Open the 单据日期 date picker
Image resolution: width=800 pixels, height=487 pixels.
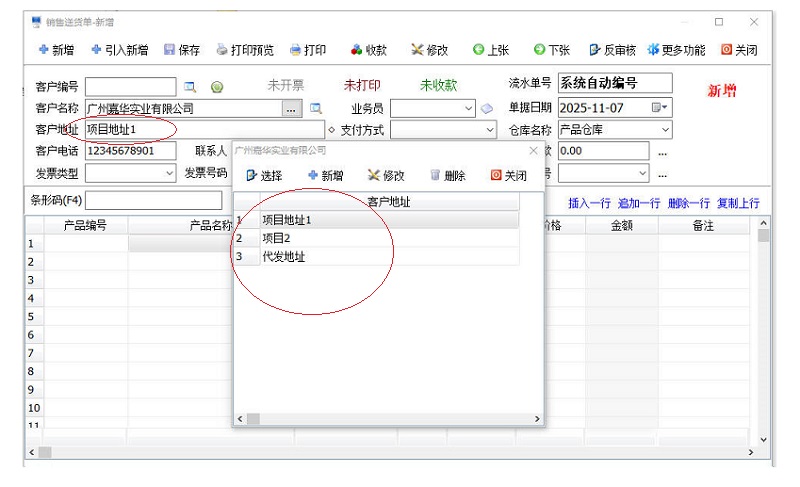point(659,108)
